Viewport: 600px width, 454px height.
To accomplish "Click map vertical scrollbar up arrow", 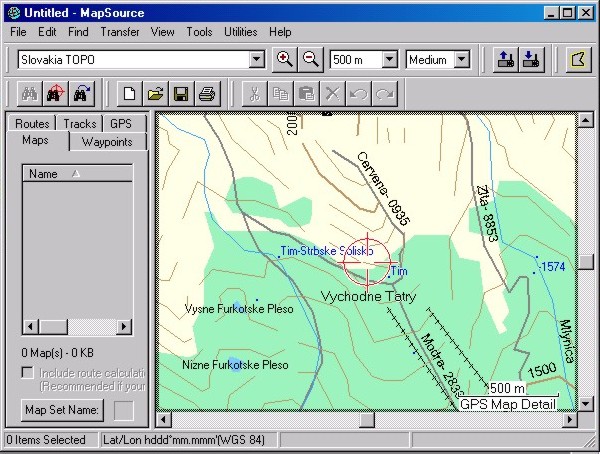I will coord(586,121).
